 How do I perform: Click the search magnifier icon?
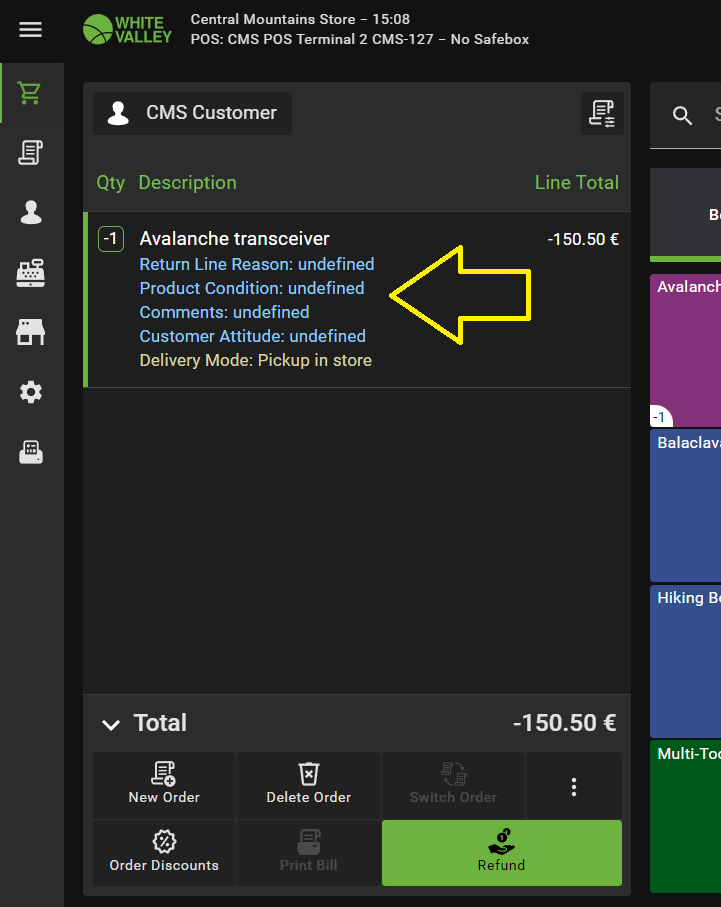coord(683,116)
